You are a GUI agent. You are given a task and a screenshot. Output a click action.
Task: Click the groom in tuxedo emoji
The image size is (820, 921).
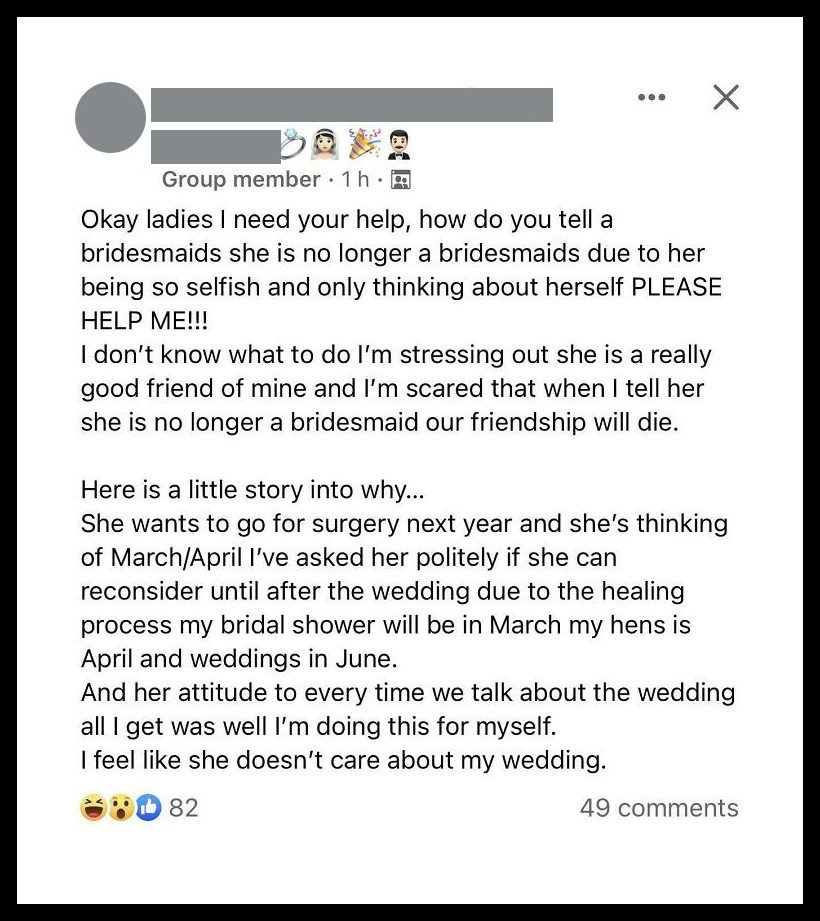[x=399, y=146]
